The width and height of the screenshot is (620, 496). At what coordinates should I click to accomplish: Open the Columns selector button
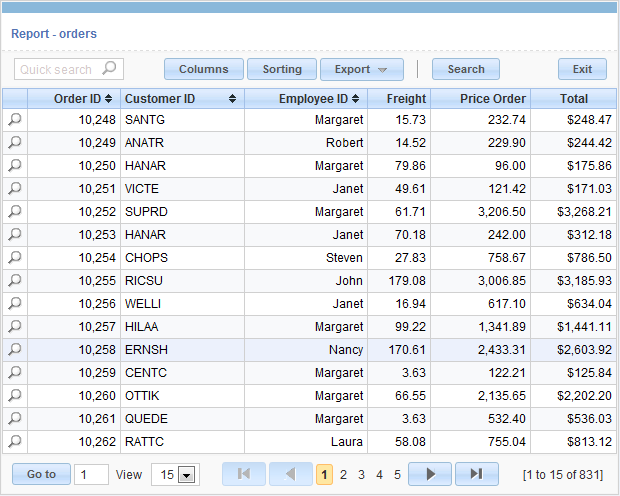(203, 69)
